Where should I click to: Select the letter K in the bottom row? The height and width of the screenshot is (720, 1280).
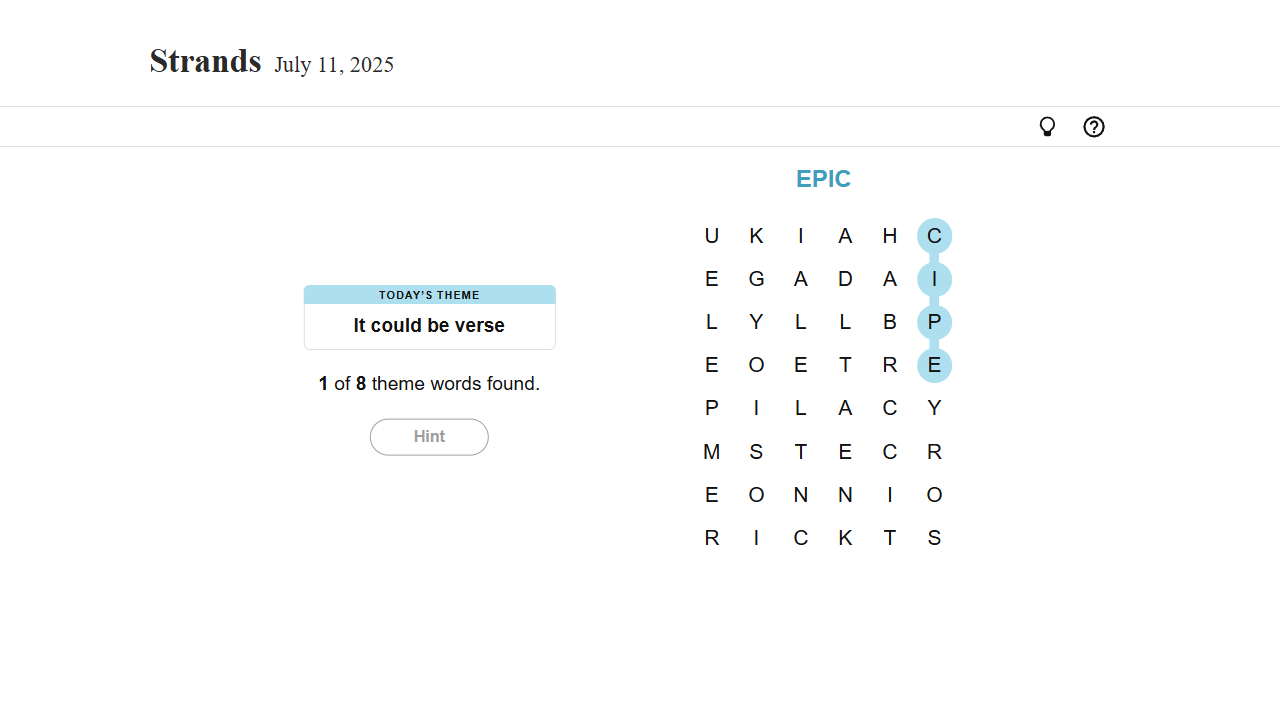pos(845,538)
